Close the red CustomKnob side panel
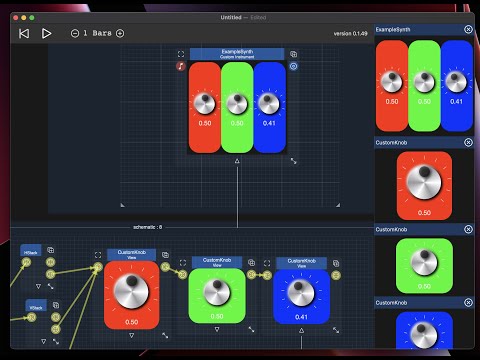480x360 pixels. tap(468, 143)
